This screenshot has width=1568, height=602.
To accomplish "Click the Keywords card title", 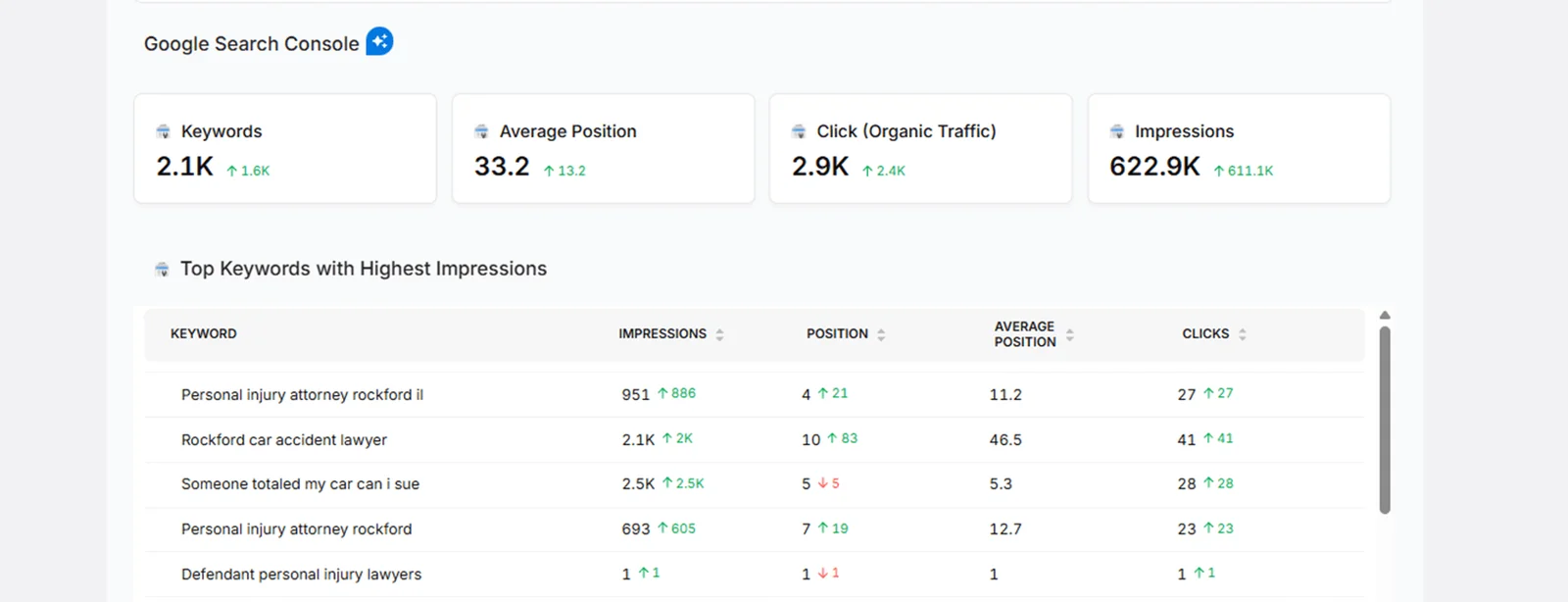I will point(221,131).
